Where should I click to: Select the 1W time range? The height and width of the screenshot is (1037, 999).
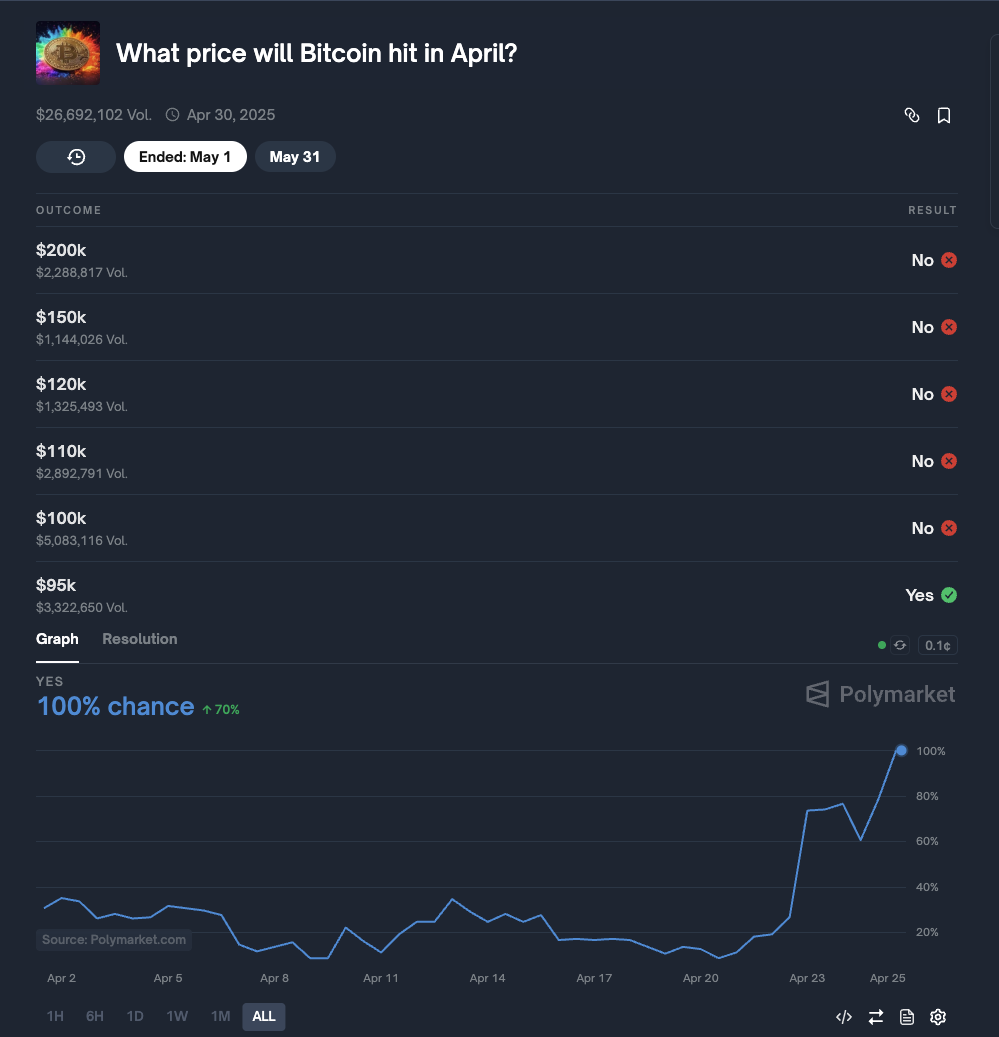(177, 1016)
